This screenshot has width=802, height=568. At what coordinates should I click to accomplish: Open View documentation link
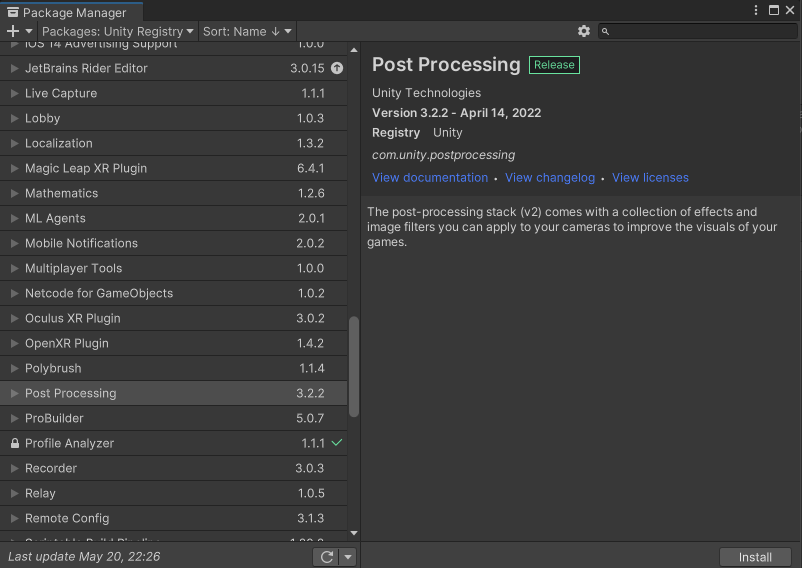click(x=430, y=177)
